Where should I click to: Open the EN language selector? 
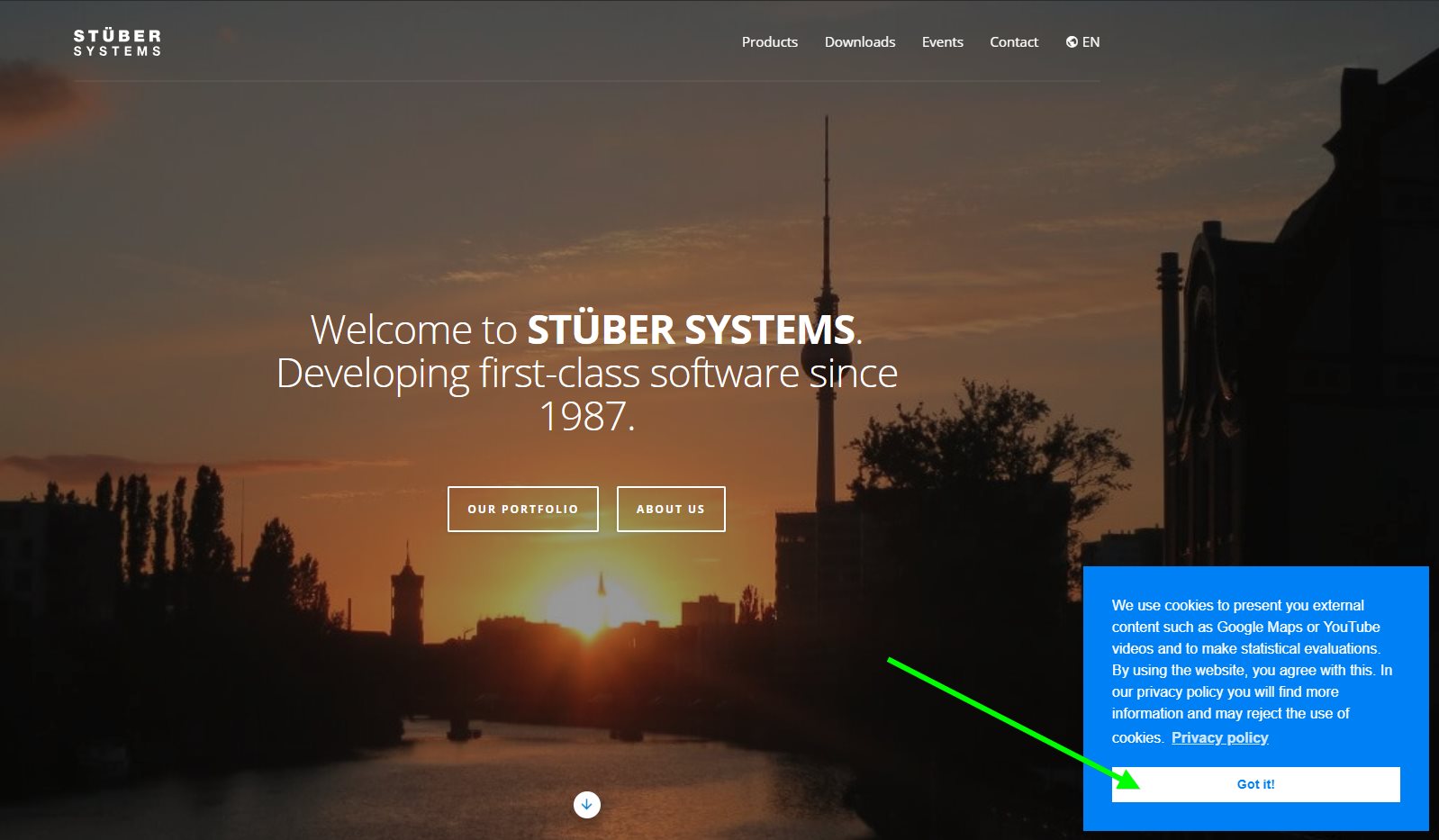tap(1082, 42)
